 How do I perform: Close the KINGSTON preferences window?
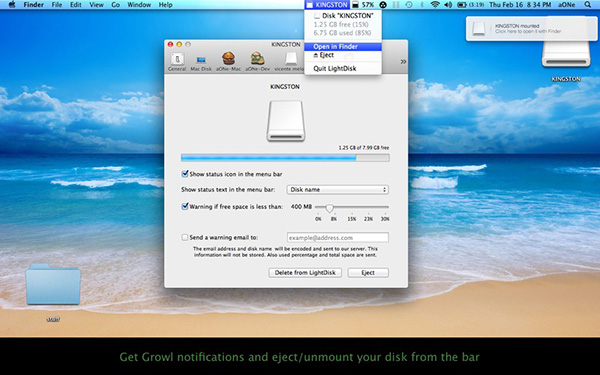click(171, 44)
